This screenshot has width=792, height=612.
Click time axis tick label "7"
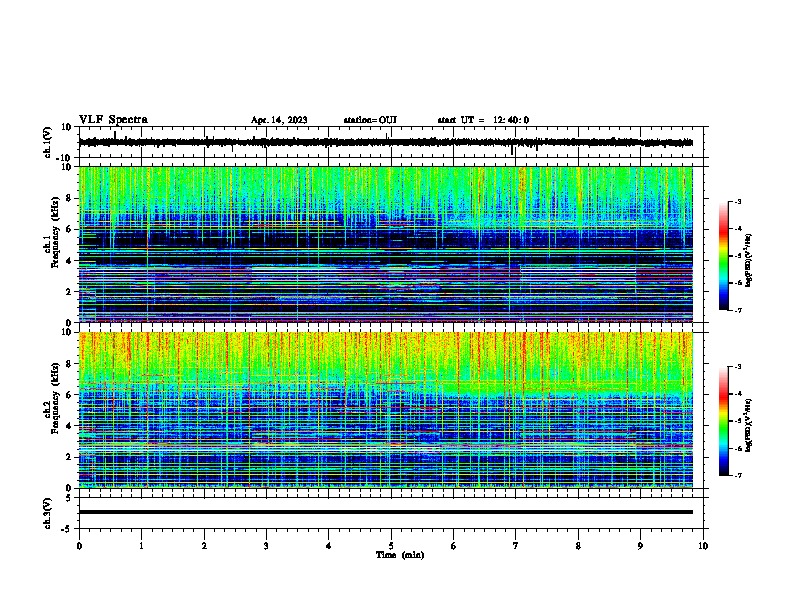tap(516, 546)
